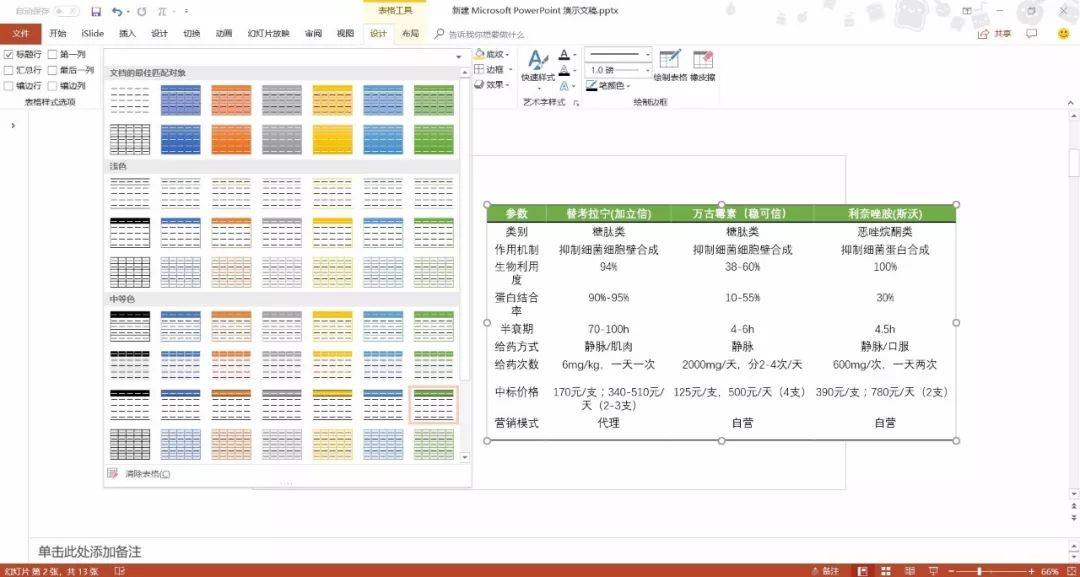Open the ribbon display options icon
The image size is (1080, 577).
click(968, 11)
